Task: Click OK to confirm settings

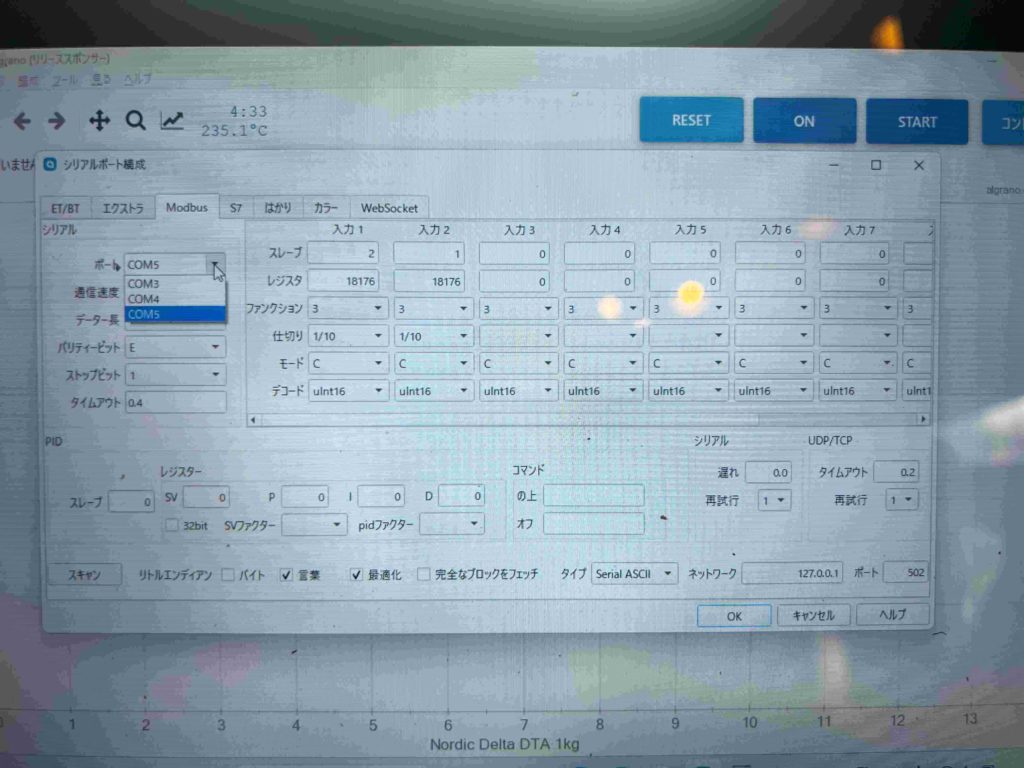Action: pyautogui.click(x=733, y=616)
